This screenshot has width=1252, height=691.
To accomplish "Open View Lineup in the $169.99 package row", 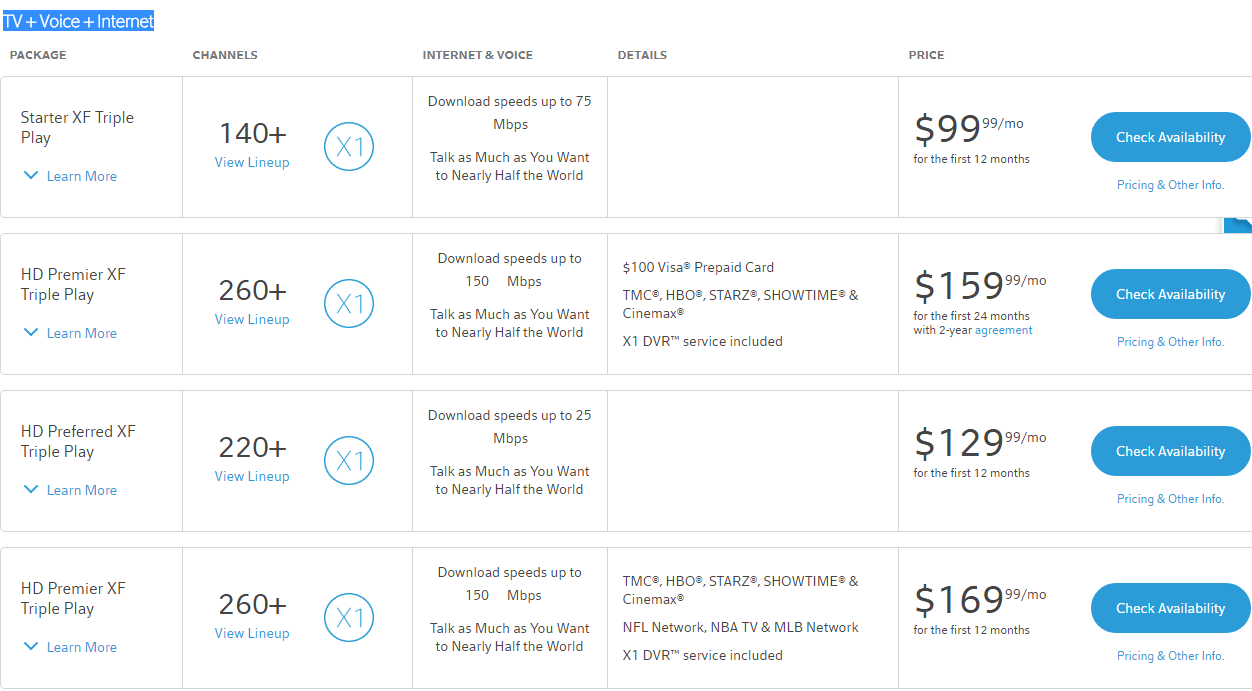I will pos(252,633).
